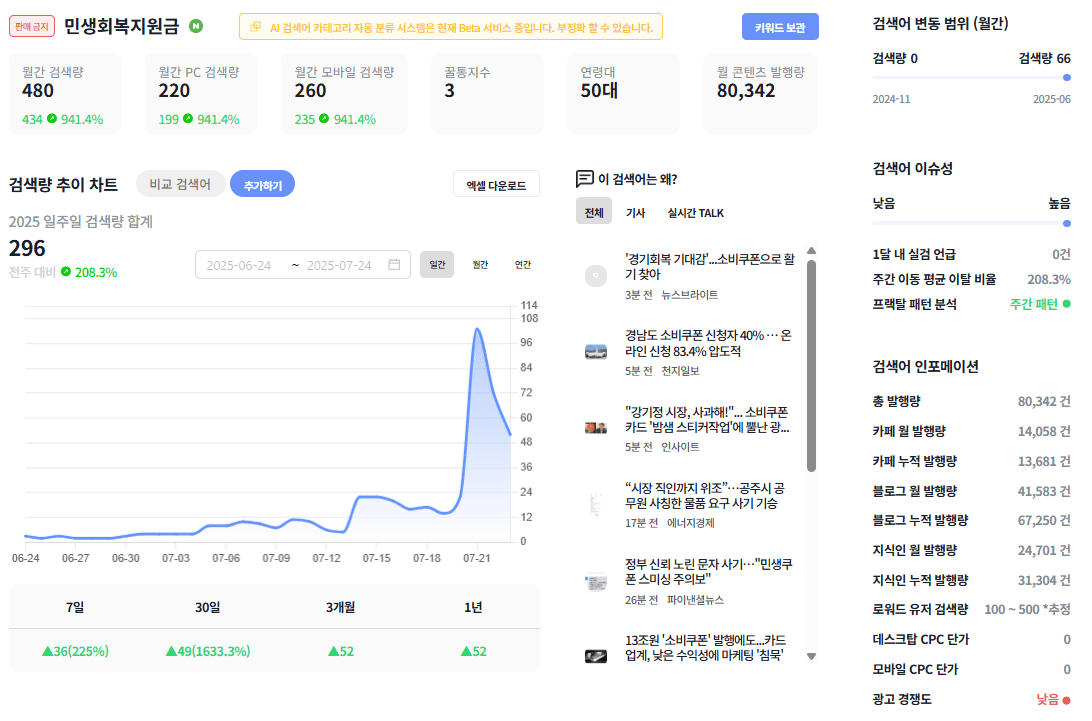Open thumbnail of 강기정 시장 article

pos(595,428)
